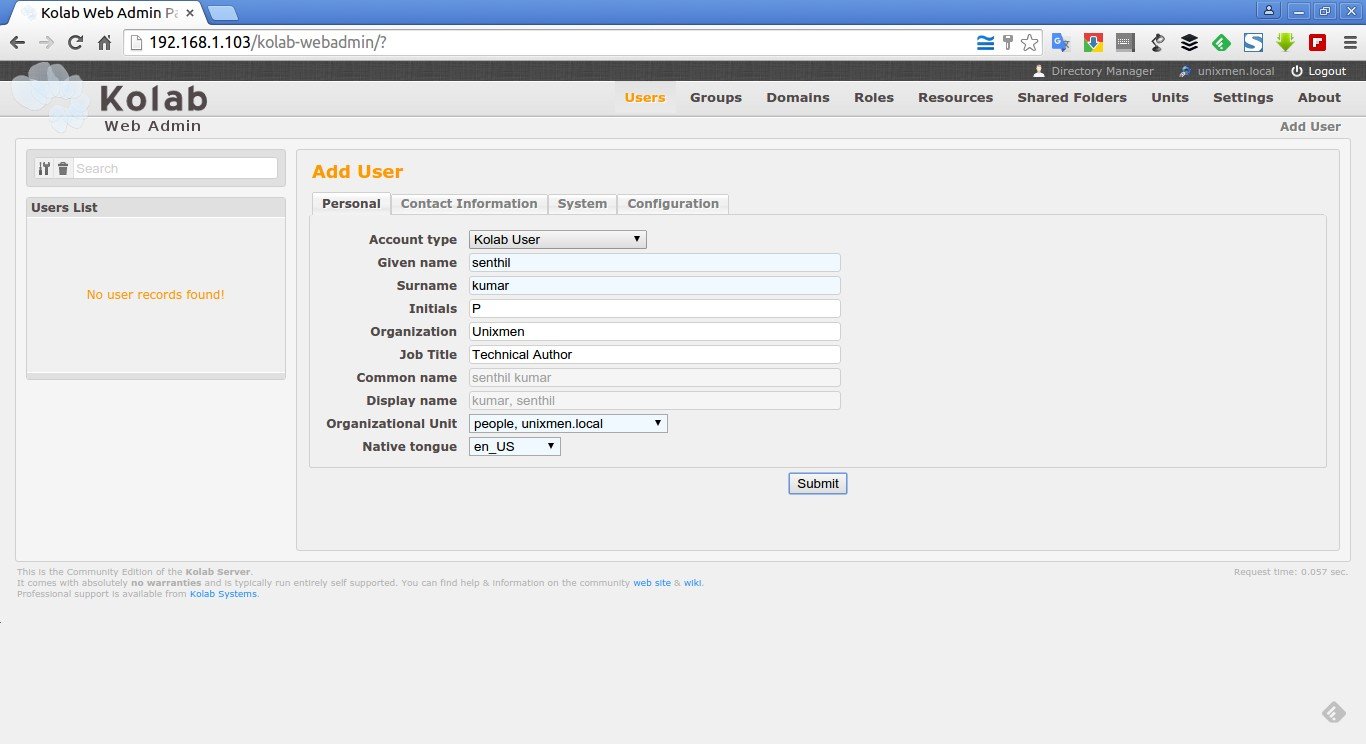Screen dimensions: 1366x744
Task: Click the Surname field
Action: 654,286
